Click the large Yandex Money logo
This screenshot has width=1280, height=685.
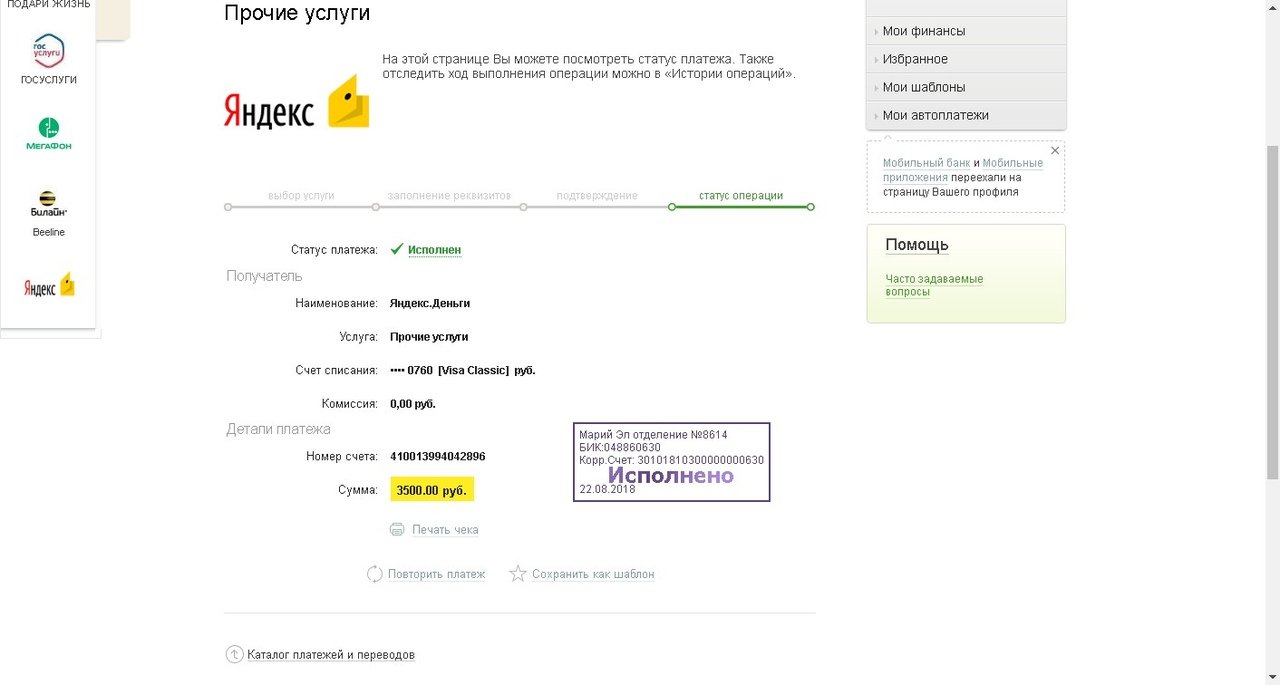[x=296, y=104]
